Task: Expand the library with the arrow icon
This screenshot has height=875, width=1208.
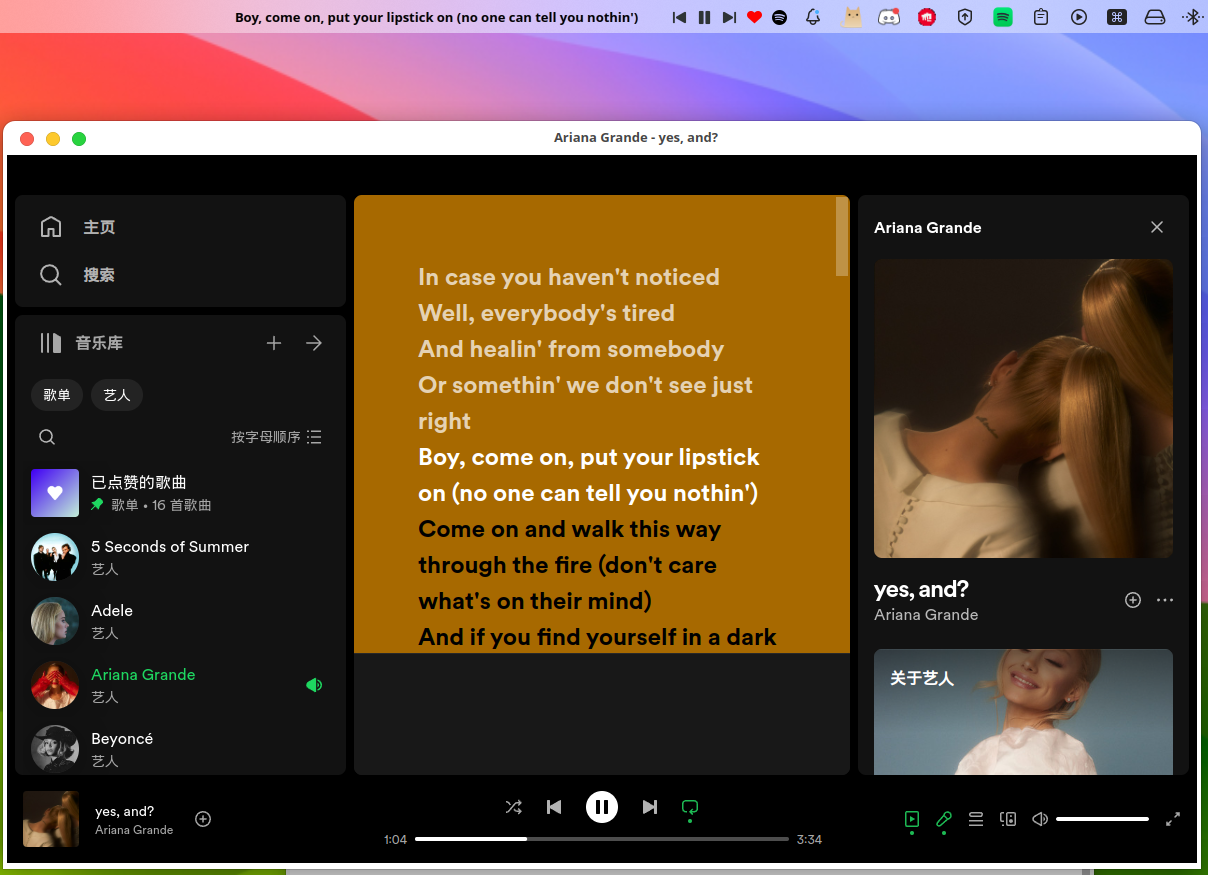Action: click(314, 343)
